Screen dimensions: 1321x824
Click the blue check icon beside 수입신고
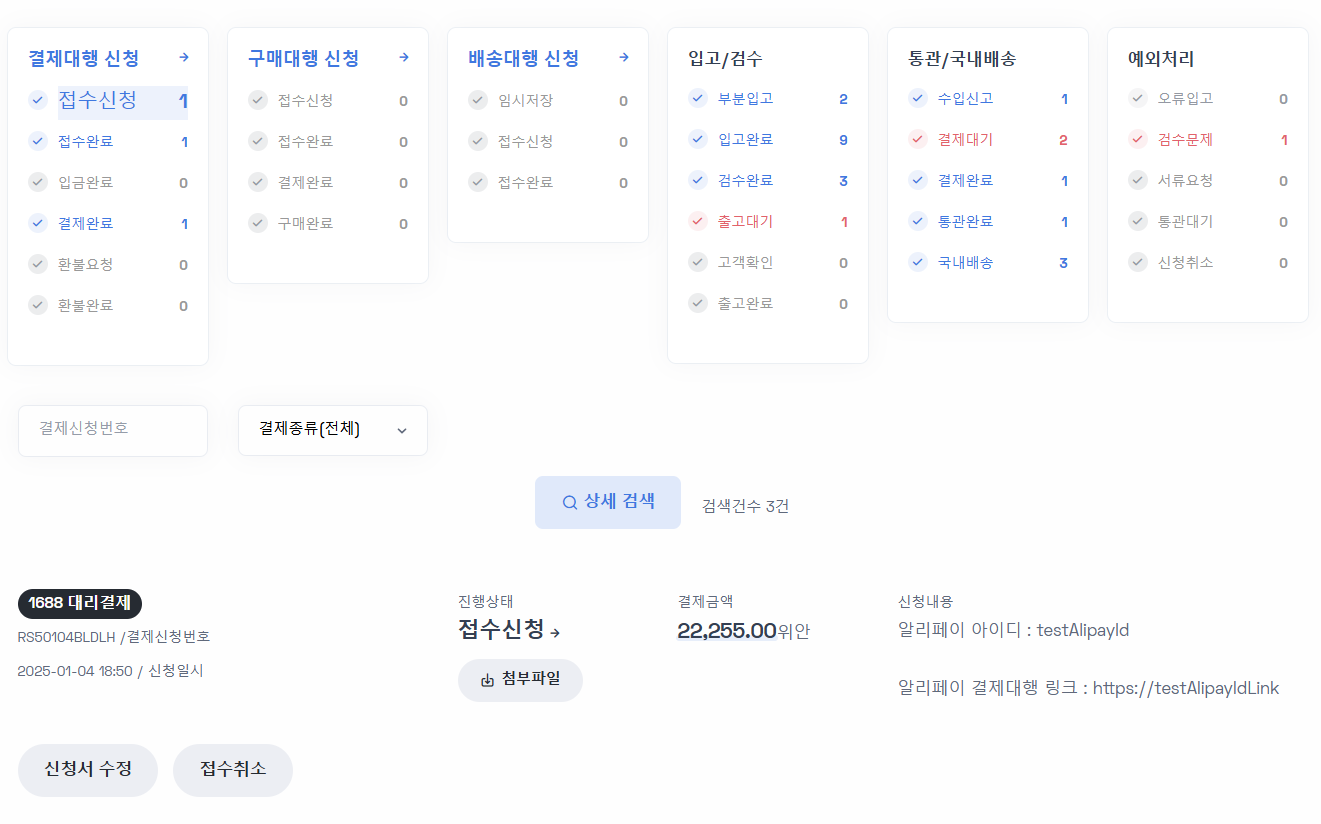917,98
